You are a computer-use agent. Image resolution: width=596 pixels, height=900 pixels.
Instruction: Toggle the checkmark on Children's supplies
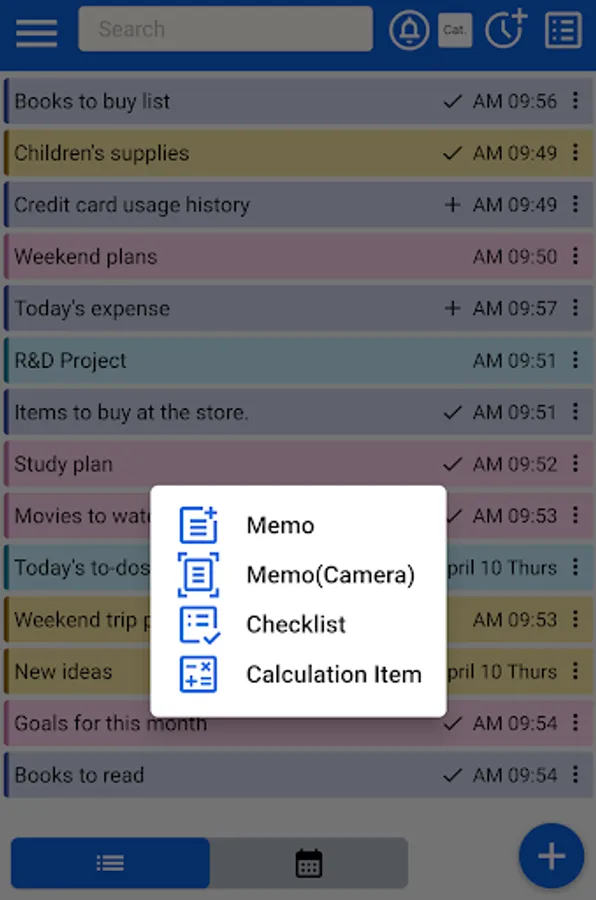tap(453, 152)
